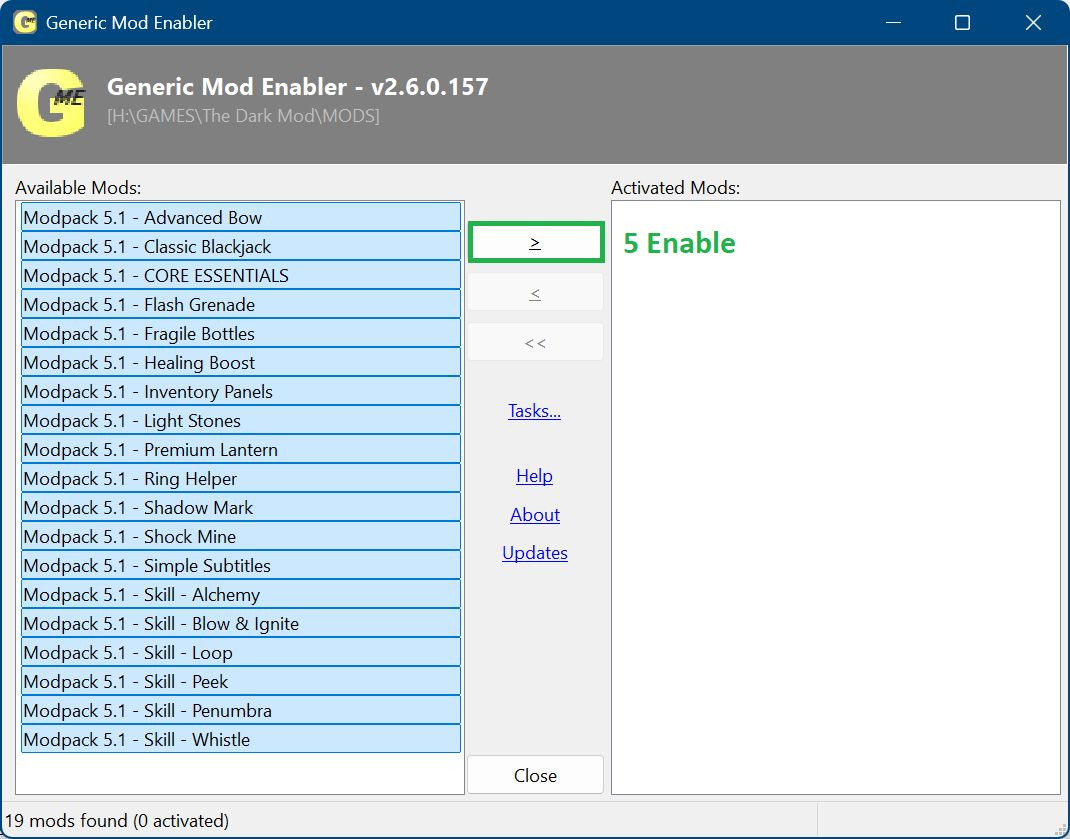This screenshot has height=839, width=1070.
Task: Select Modpack 5.1 - Shock Mine
Action: click(241, 537)
